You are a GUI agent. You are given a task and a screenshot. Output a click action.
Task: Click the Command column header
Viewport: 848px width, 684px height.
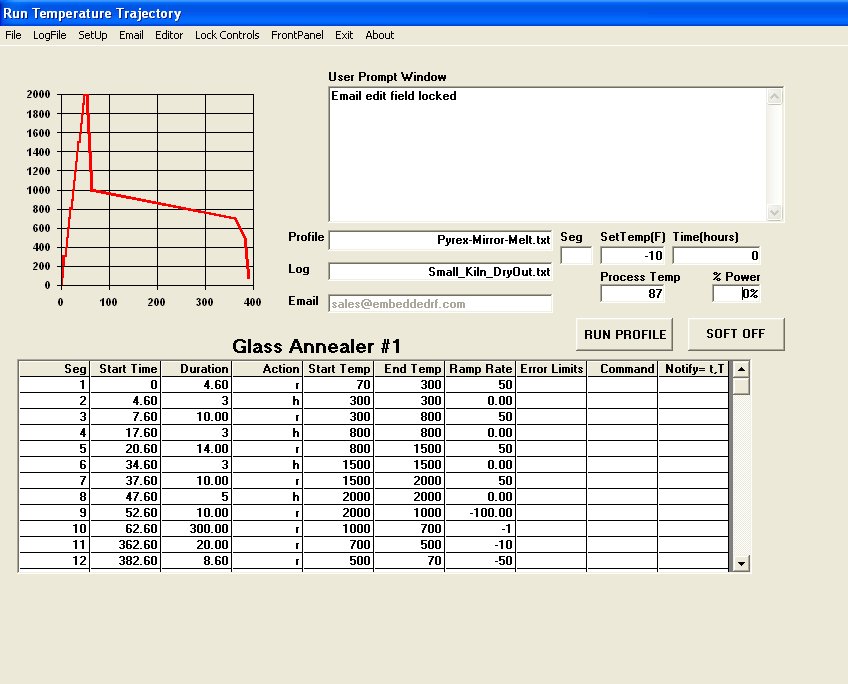622,369
